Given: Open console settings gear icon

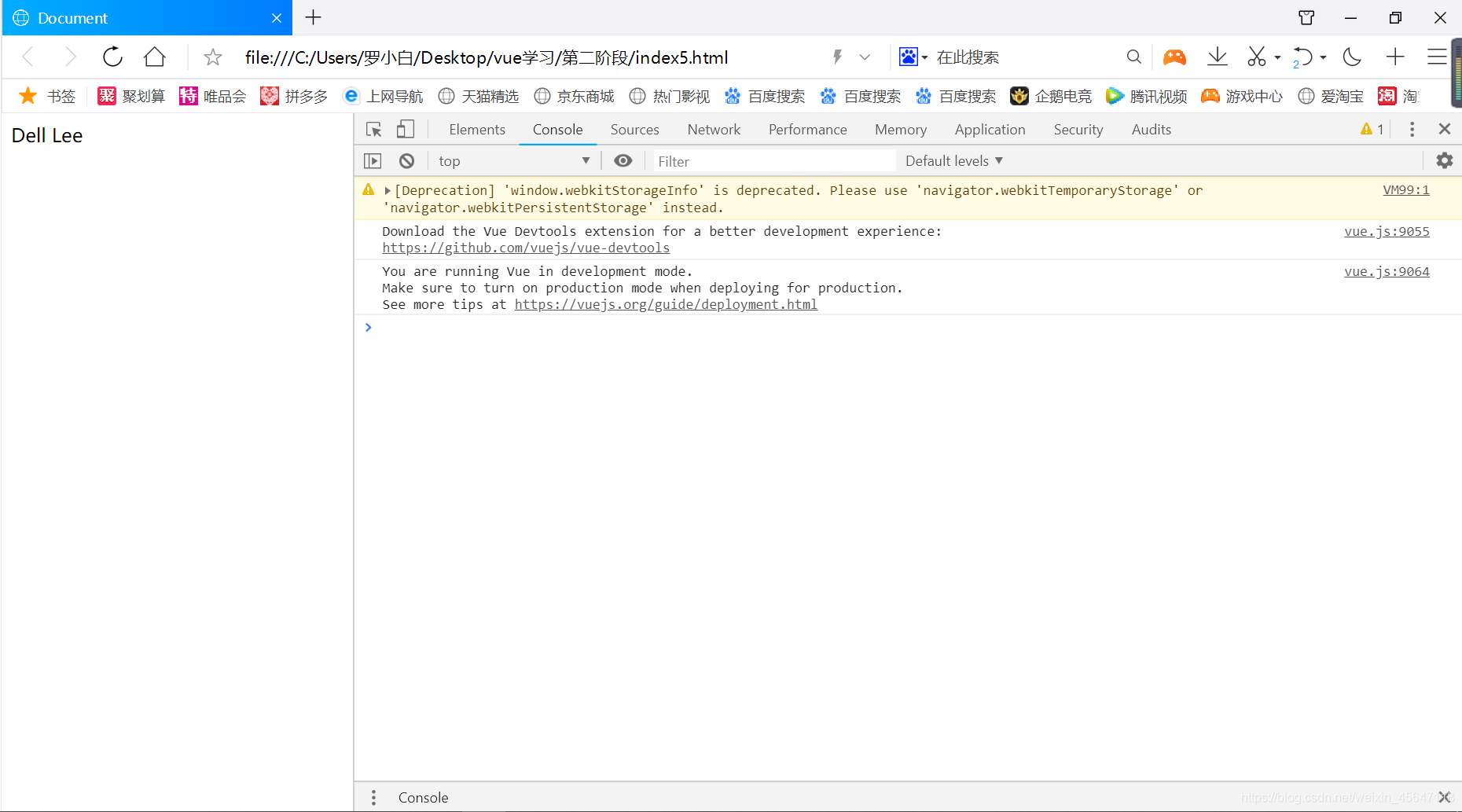Looking at the screenshot, I should [1445, 160].
